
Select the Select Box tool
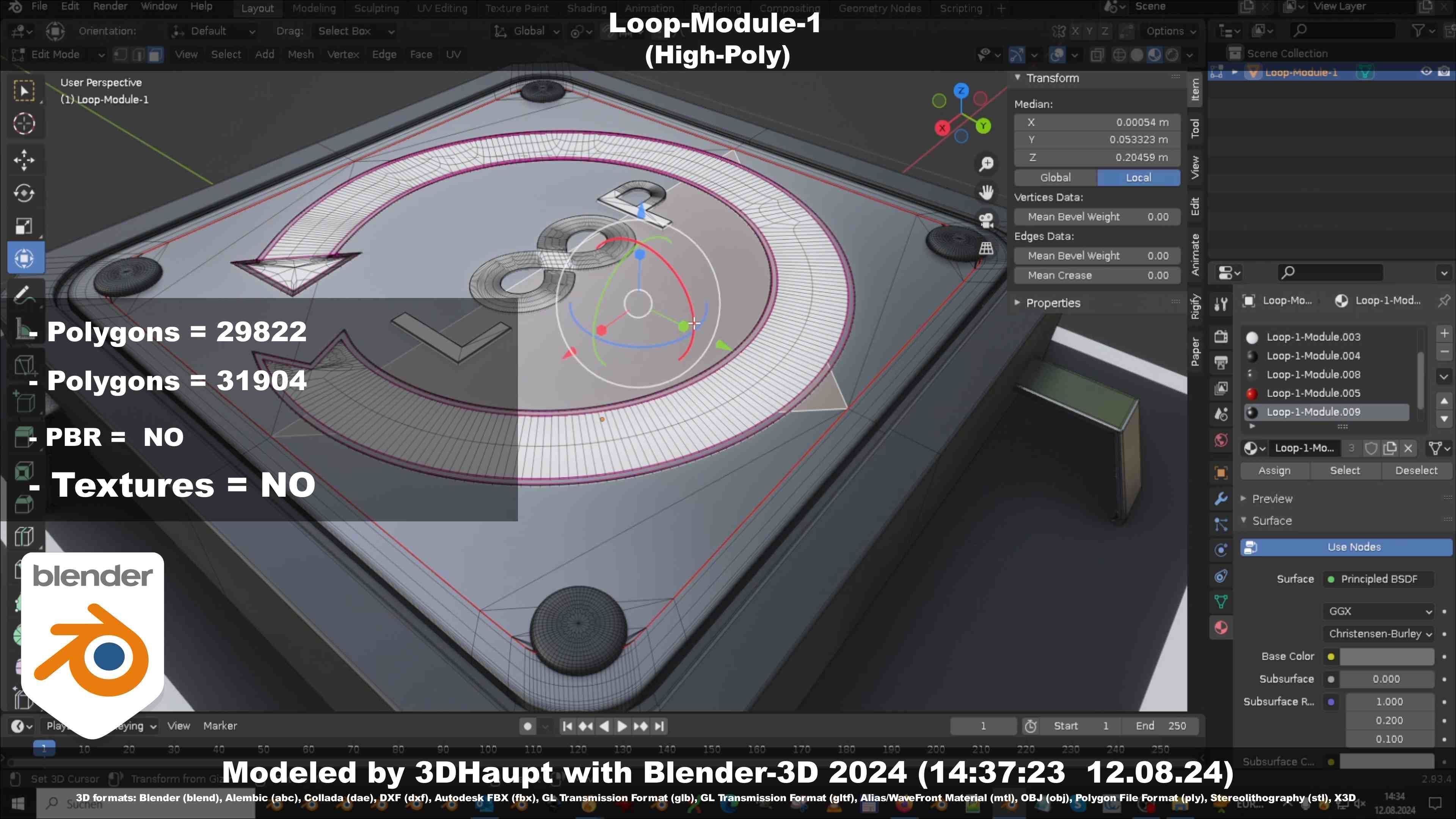tap(24, 91)
